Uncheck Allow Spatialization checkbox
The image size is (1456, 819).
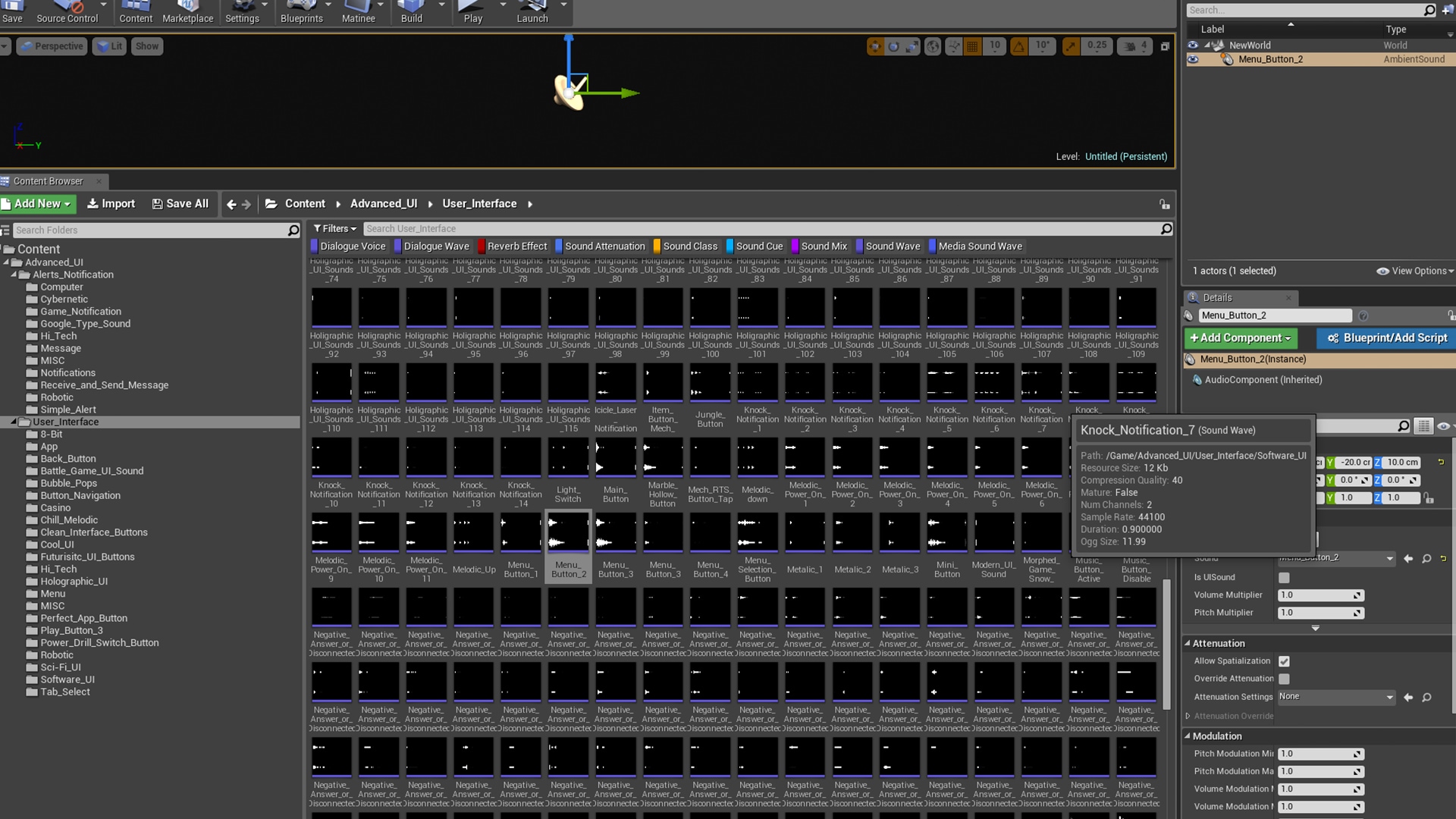[x=1284, y=661]
